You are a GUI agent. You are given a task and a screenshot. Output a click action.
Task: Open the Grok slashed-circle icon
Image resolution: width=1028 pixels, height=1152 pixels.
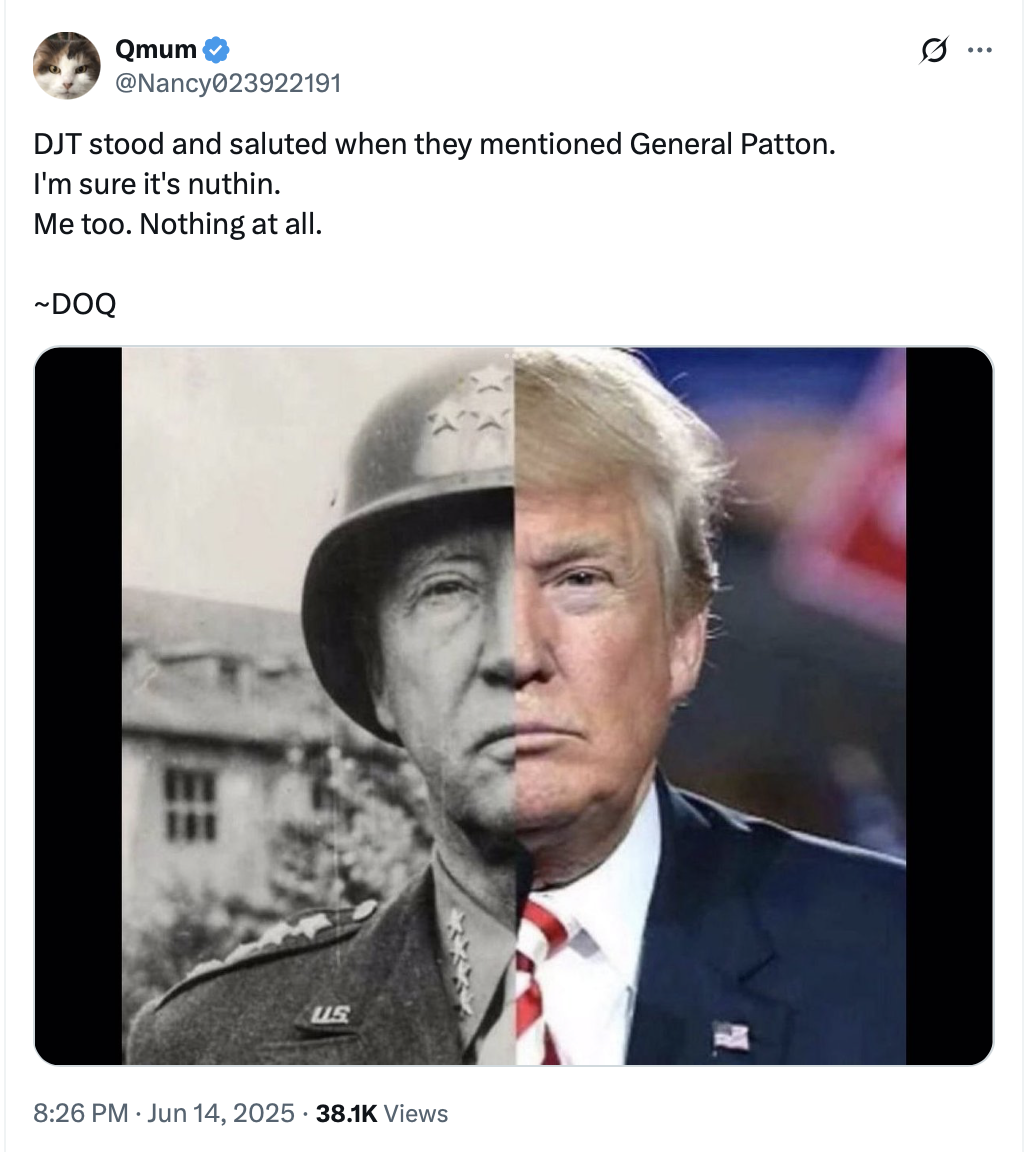pyautogui.click(x=934, y=50)
